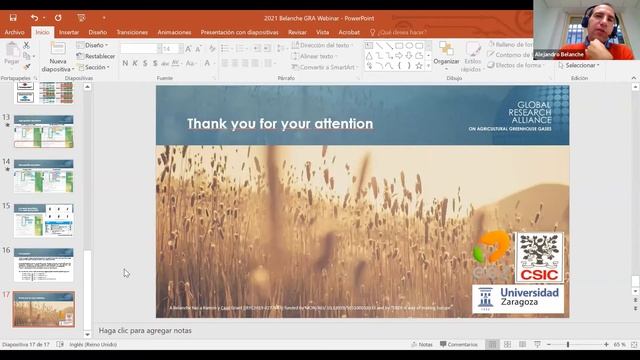Toggle italic (K) formatting
The height and width of the screenshot is (360, 640).
(135, 63)
